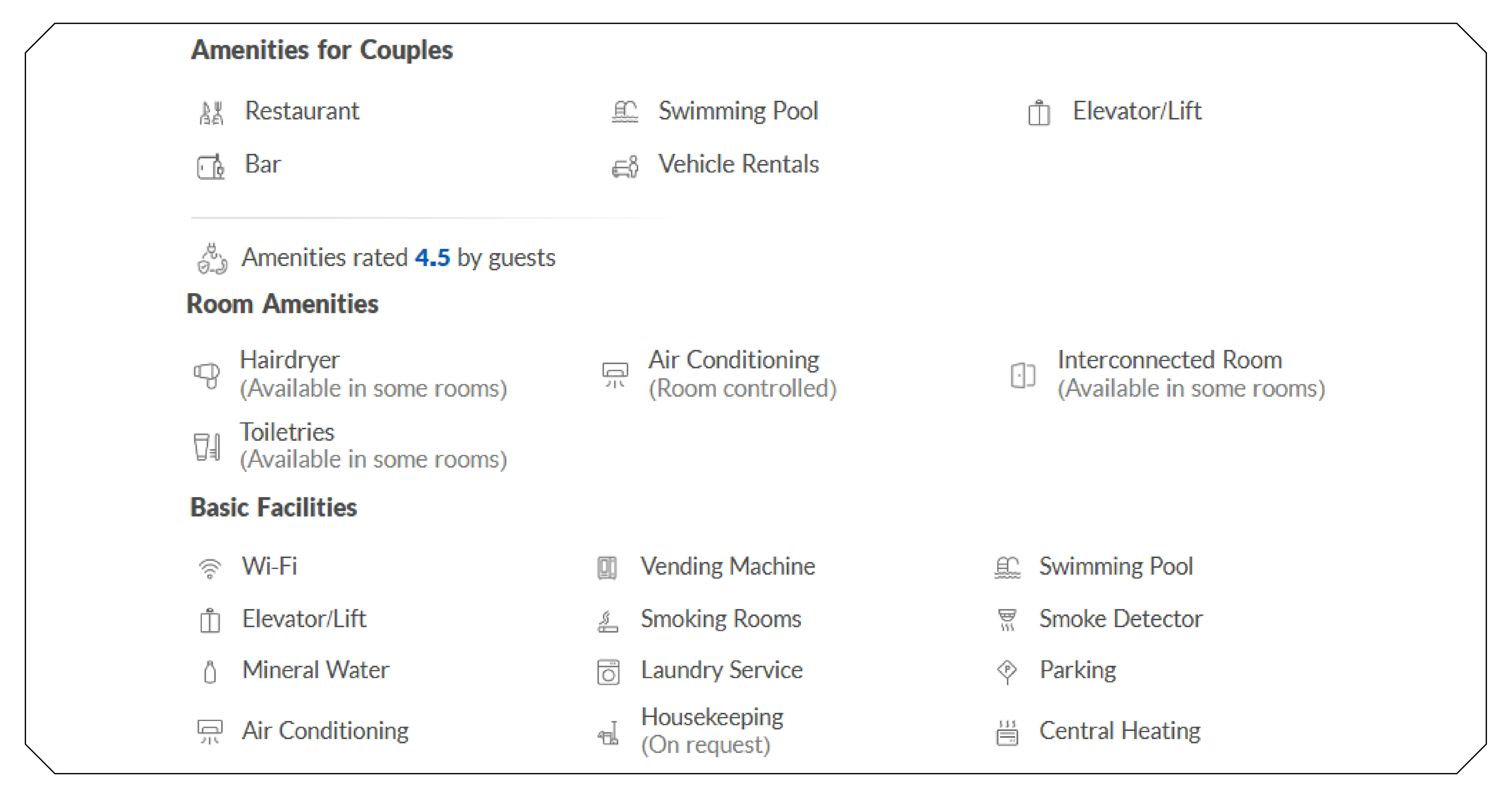Click the Air Conditioning label in Basic Facilities
The height and width of the screenshot is (797, 1512).
(x=325, y=731)
